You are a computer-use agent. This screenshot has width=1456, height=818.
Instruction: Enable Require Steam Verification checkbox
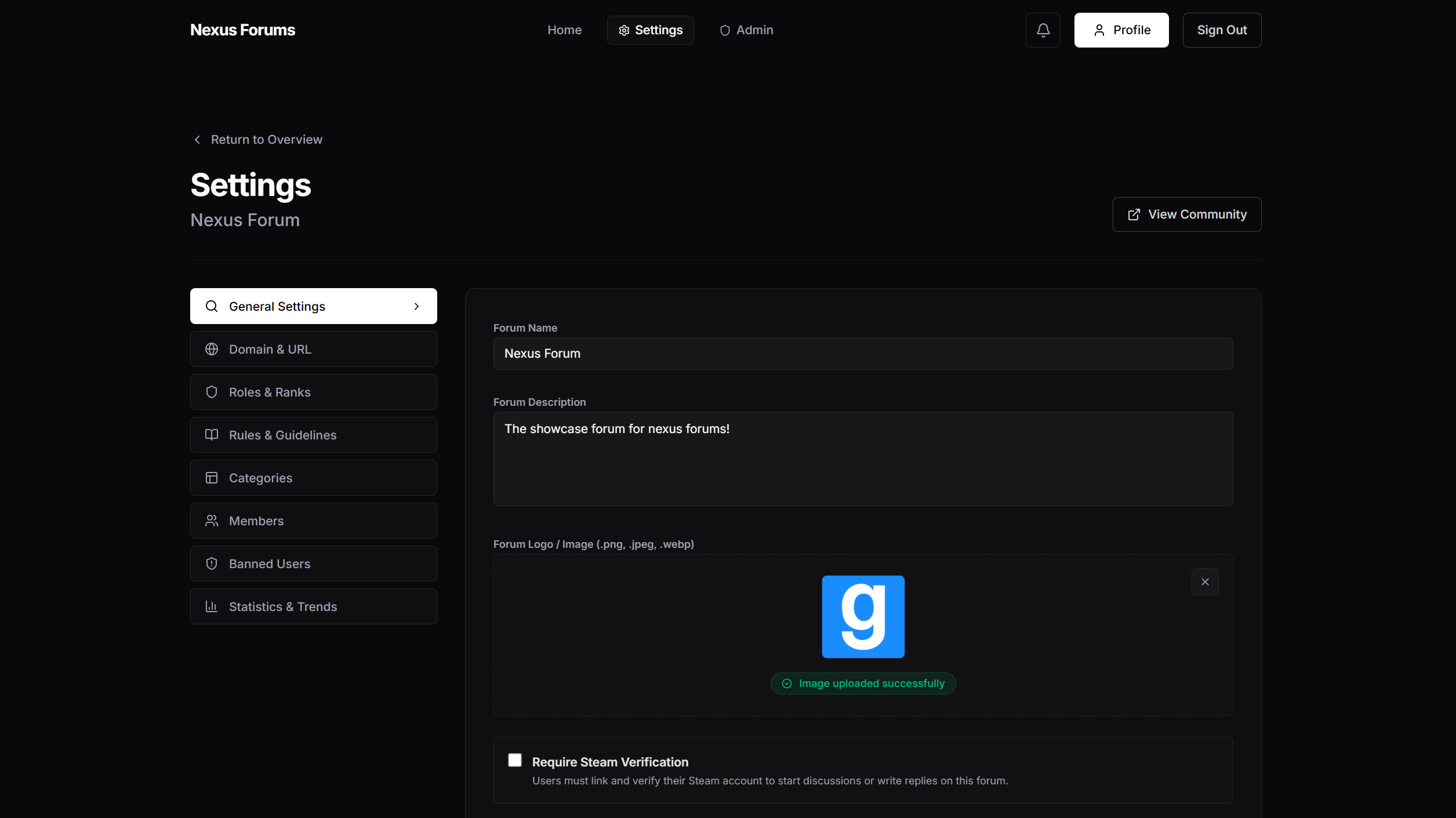(x=515, y=760)
